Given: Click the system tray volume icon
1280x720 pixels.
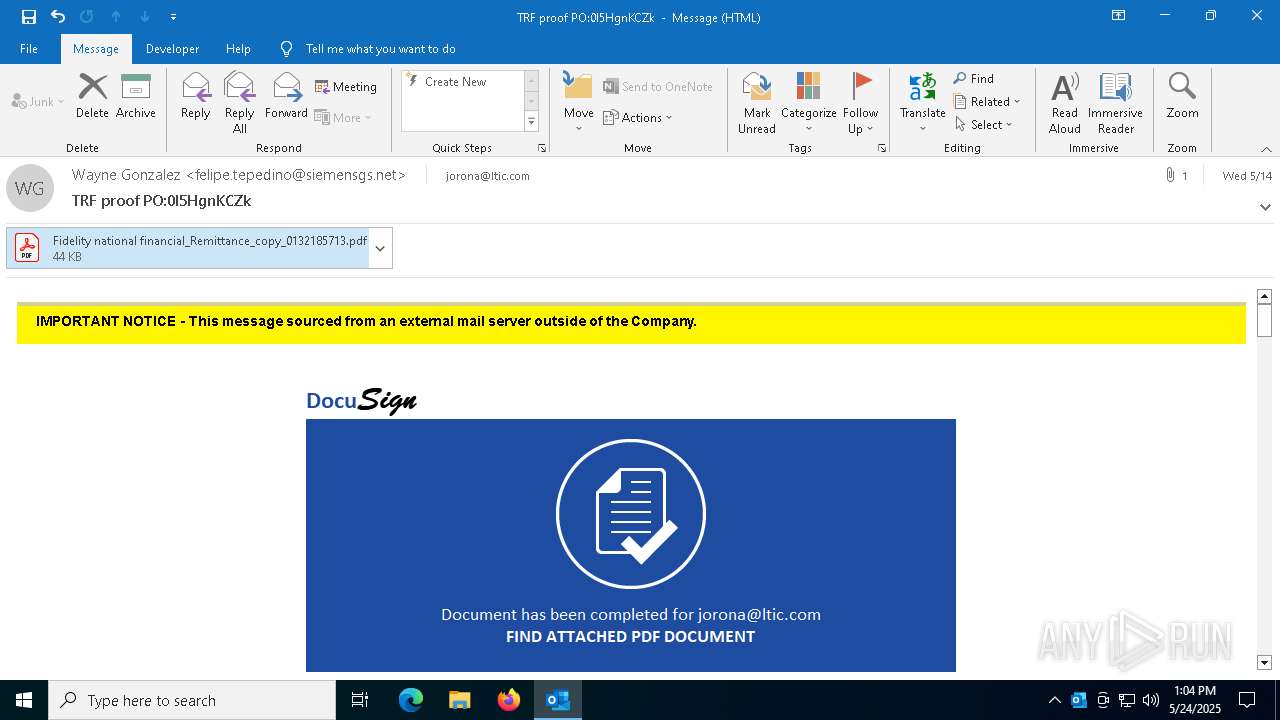Looking at the screenshot, I should tap(1151, 700).
